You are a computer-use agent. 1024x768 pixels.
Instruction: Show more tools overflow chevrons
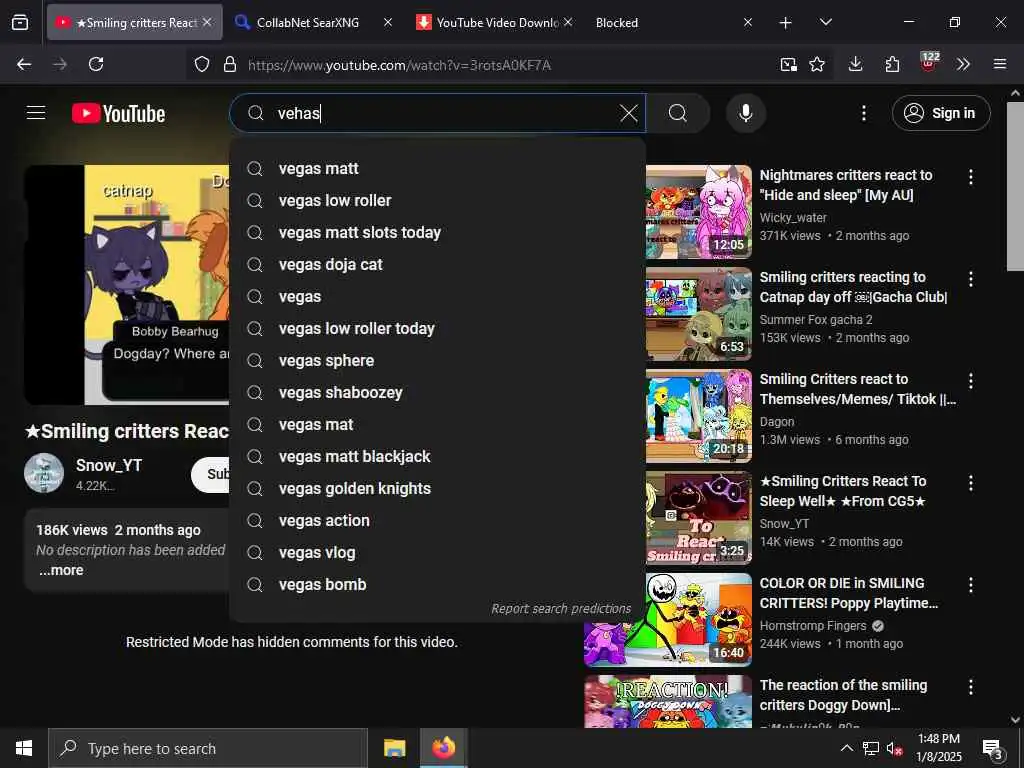[963, 64]
